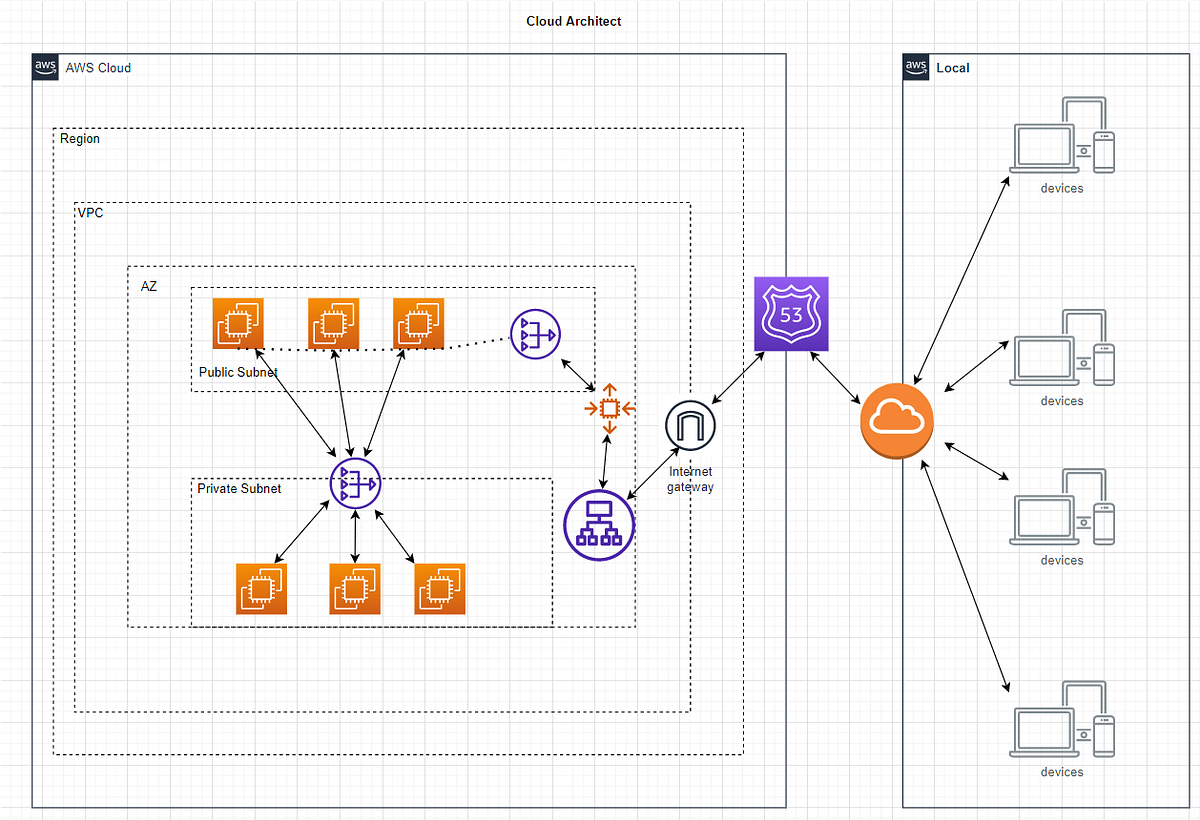Viewport: 1200px width, 820px height.
Task: Click the leftmost EC2 instance in Public Subnet
Action: point(238,323)
